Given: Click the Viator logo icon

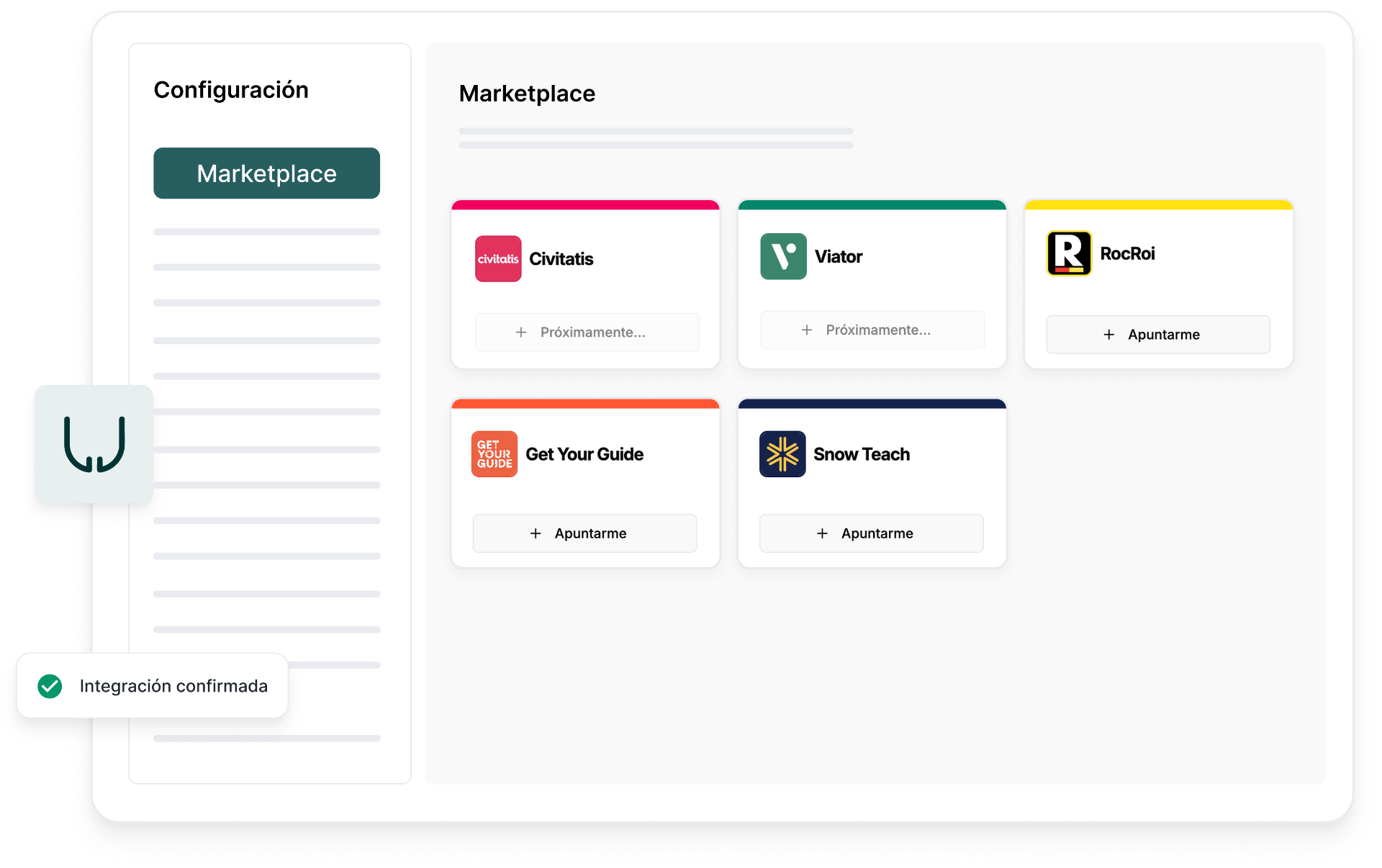Looking at the screenshot, I should point(783,256).
